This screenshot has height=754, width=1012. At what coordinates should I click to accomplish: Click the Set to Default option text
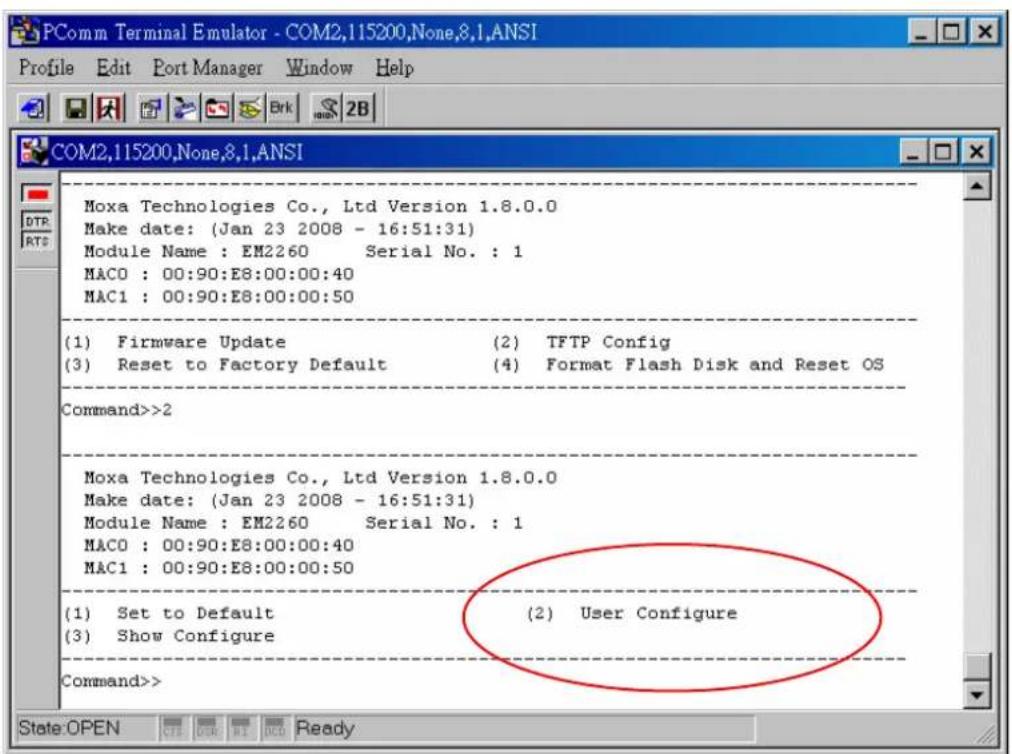195,613
